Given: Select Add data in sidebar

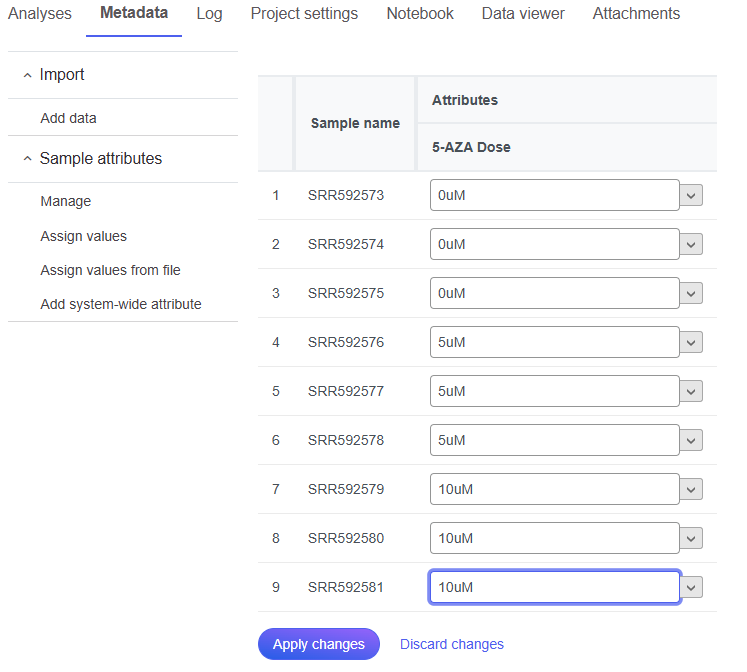Looking at the screenshot, I should [68, 118].
